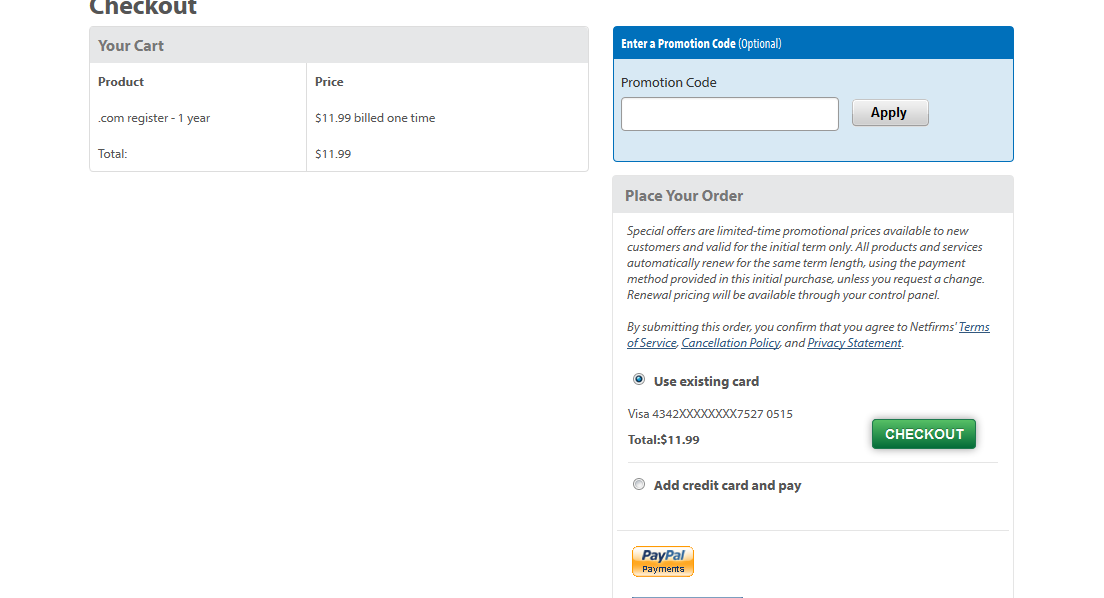1104x598 pixels.
Task: Click the PayPal Payments logo button
Action: tap(662, 561)
